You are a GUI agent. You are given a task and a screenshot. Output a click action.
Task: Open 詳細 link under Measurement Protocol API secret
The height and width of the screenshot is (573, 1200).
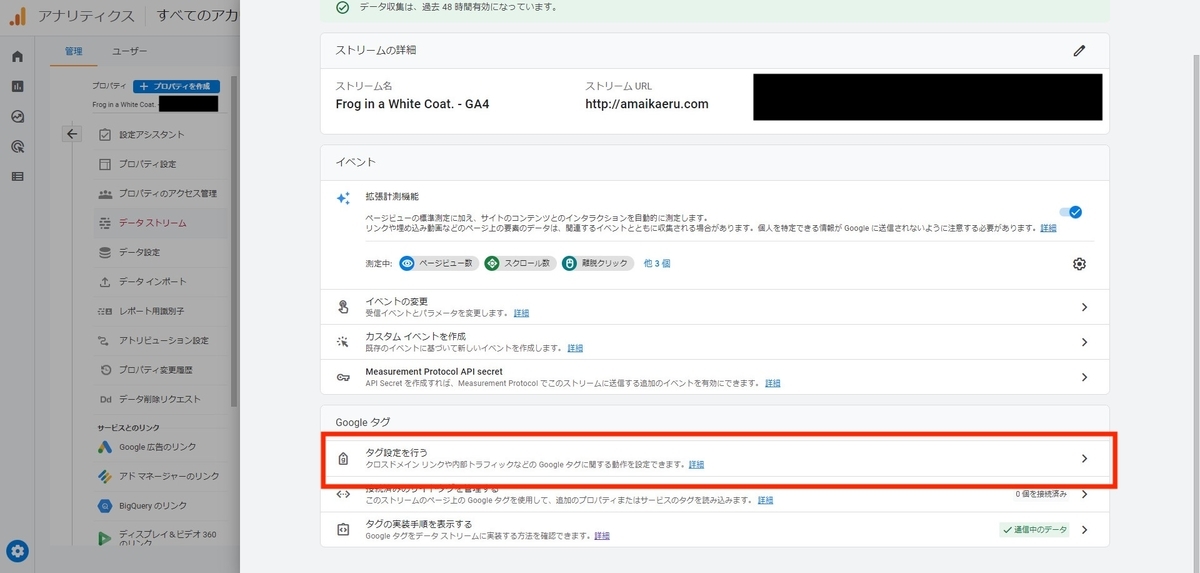click(x=772, y=383)
